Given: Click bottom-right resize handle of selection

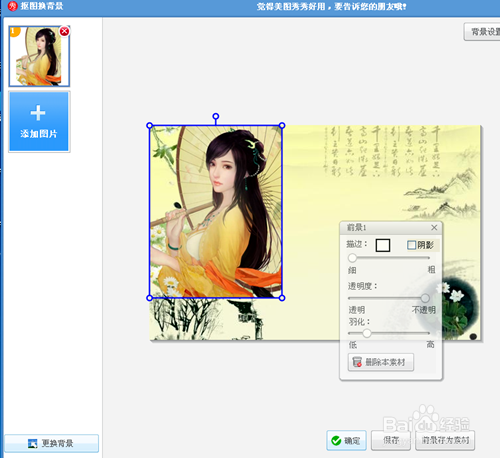Looking at the screenshot, I should 282,298.
